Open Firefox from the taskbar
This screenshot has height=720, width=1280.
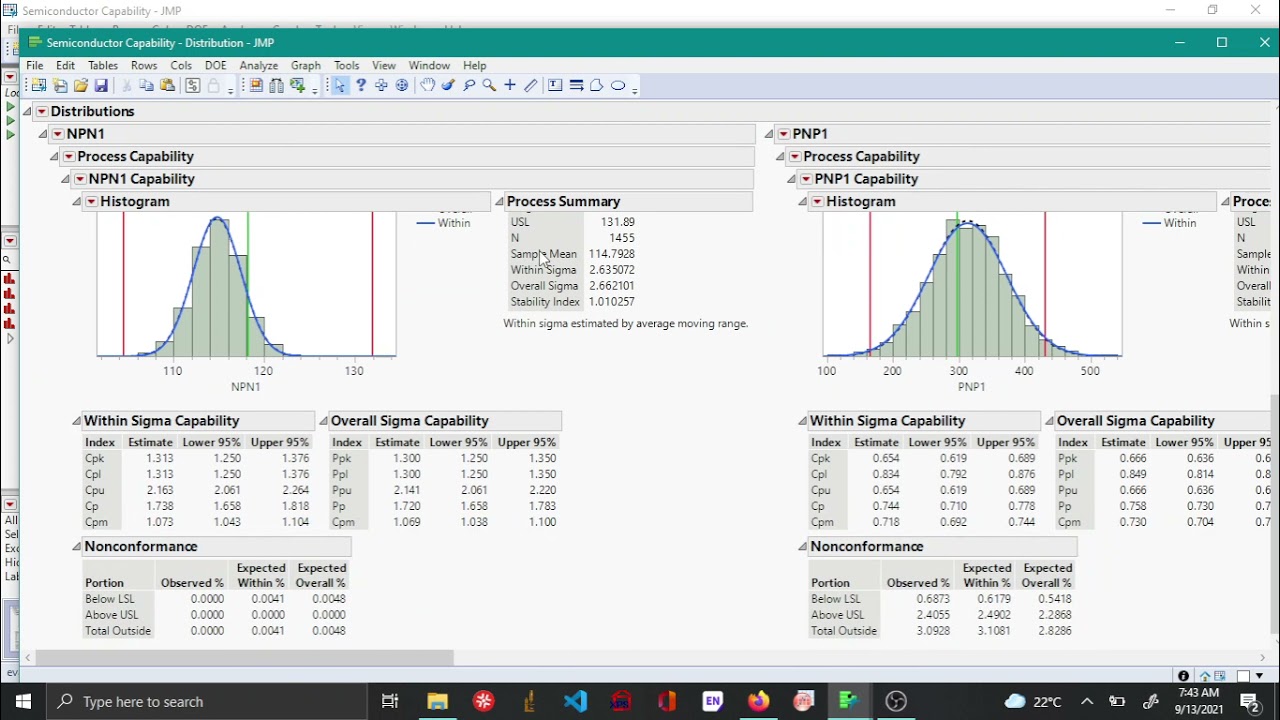point(759,701)
